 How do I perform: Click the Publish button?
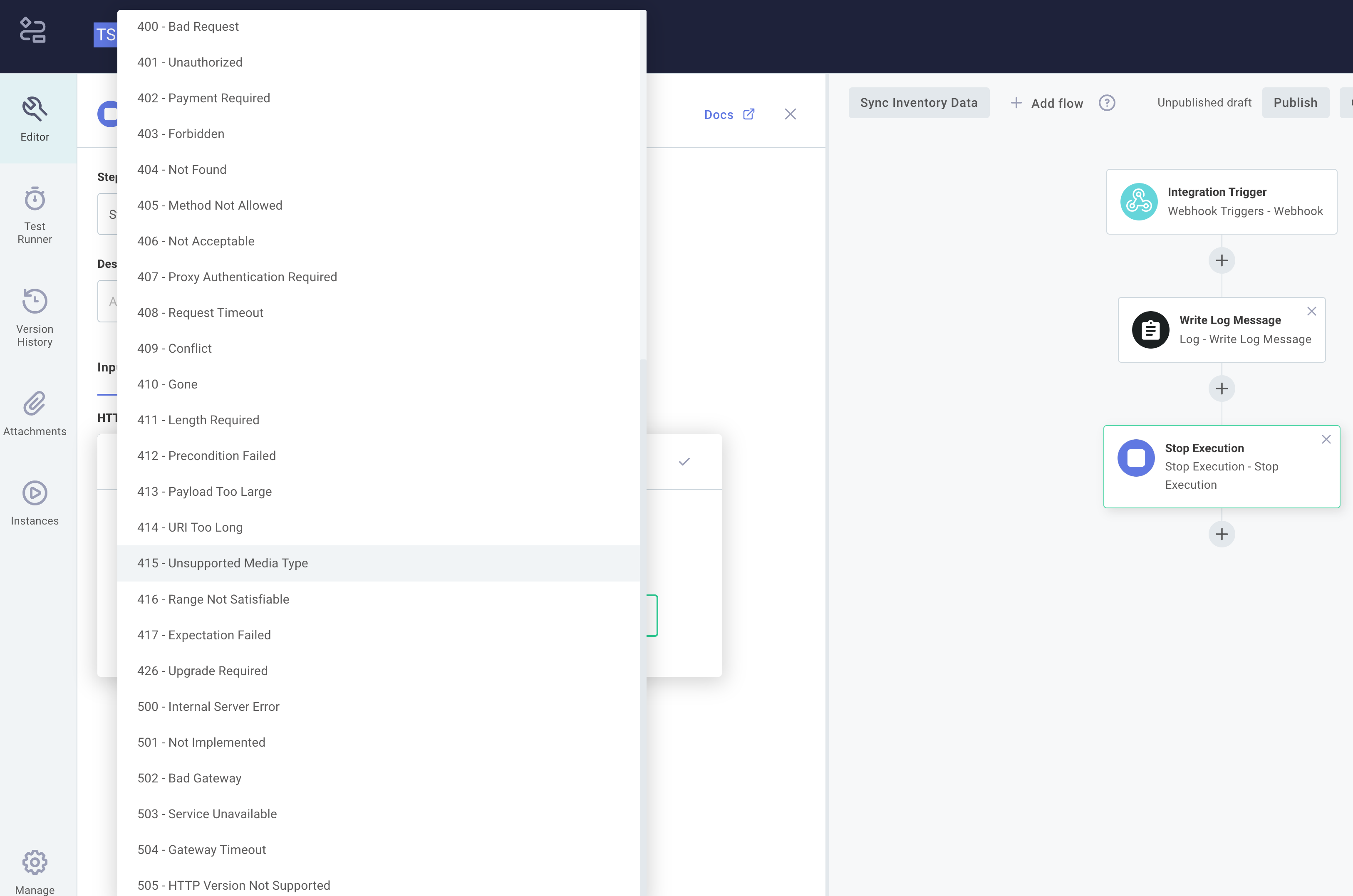[1295, 102]
